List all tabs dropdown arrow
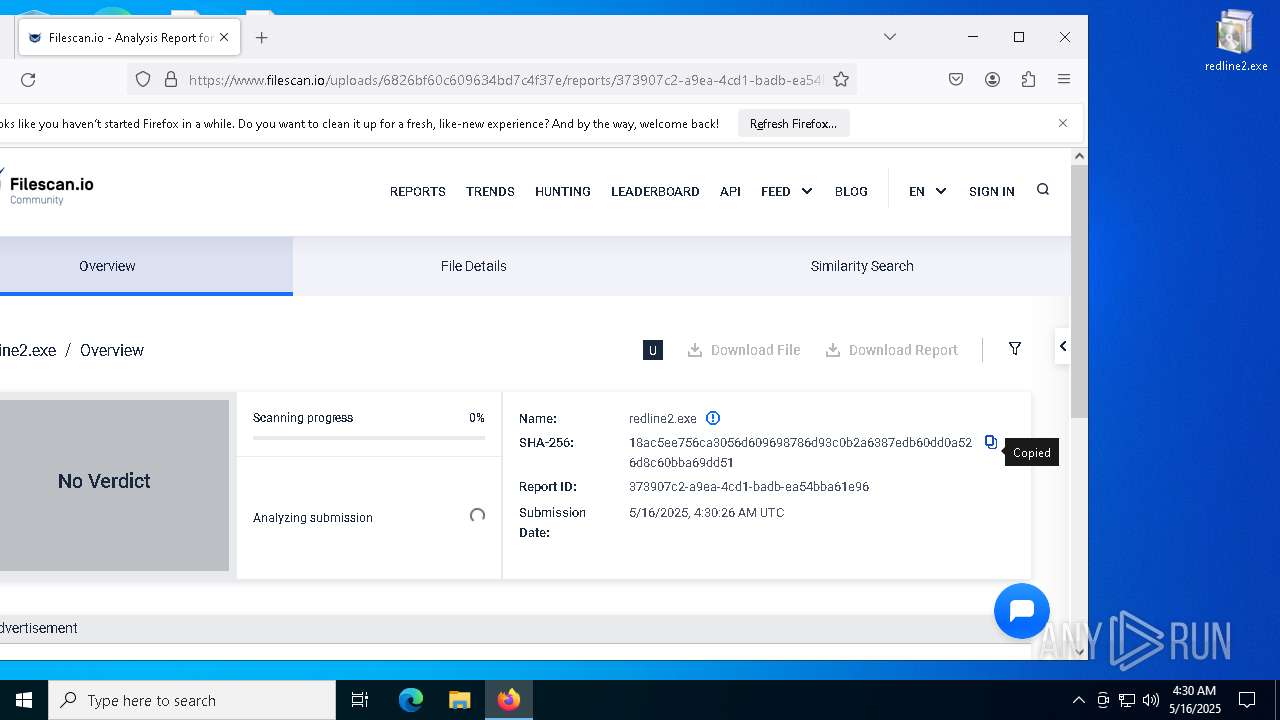1280x720 pixels. coord(889,37)
